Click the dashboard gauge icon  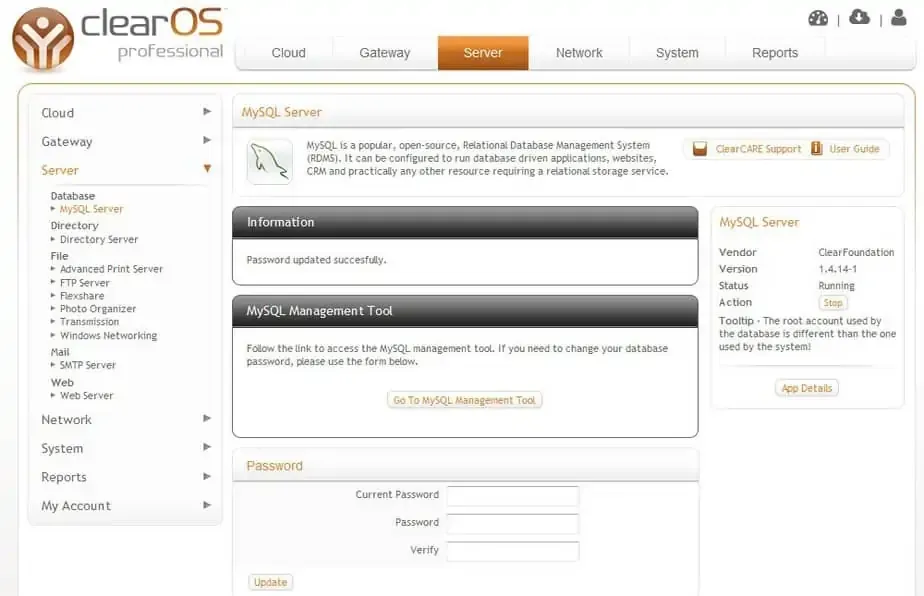click(818, 17)
